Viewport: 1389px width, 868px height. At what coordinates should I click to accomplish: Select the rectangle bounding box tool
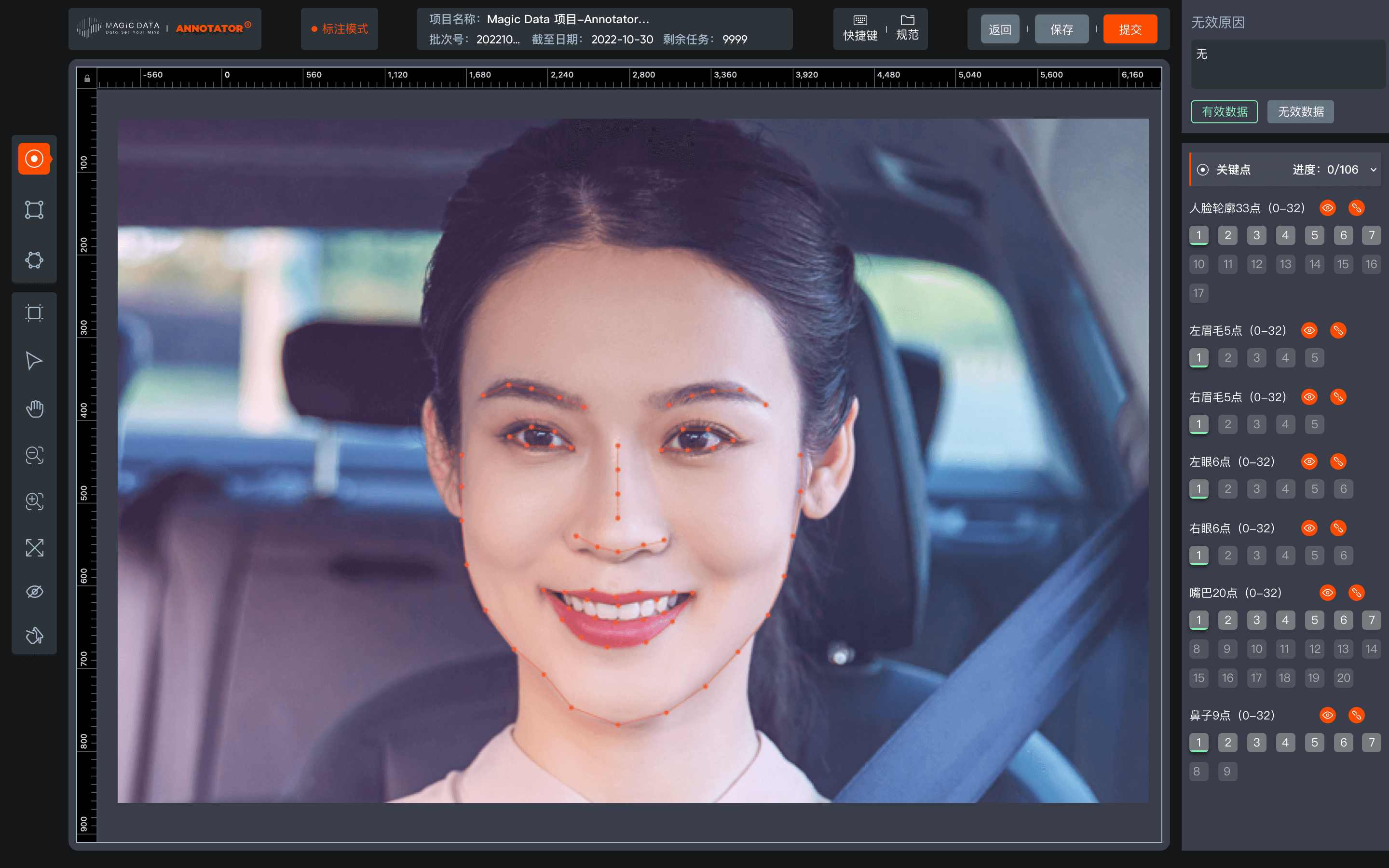tap(34, 210)
